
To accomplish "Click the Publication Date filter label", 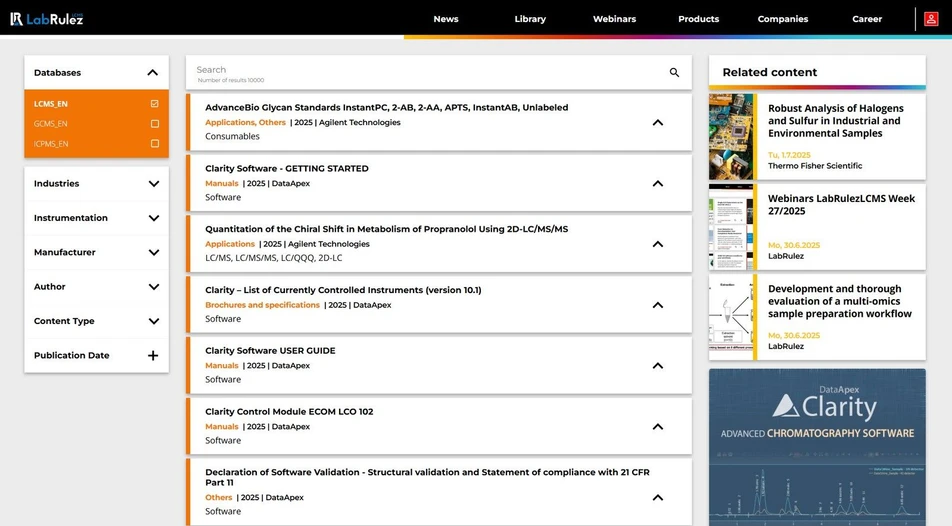I will tap(72, 355).
